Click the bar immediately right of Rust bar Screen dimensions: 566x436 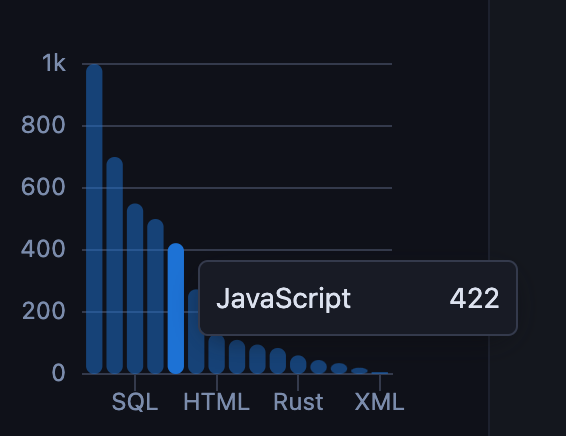pyautogui.click(x=318, y=367)
